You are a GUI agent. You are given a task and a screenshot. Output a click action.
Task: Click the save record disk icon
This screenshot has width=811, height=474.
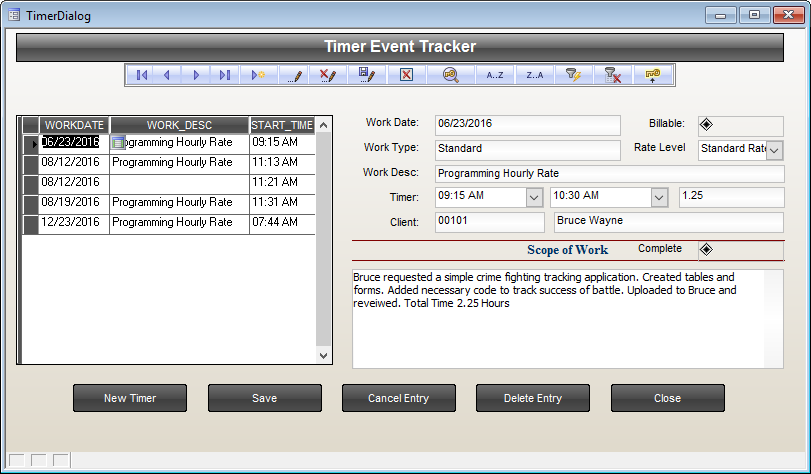point(366,75)
